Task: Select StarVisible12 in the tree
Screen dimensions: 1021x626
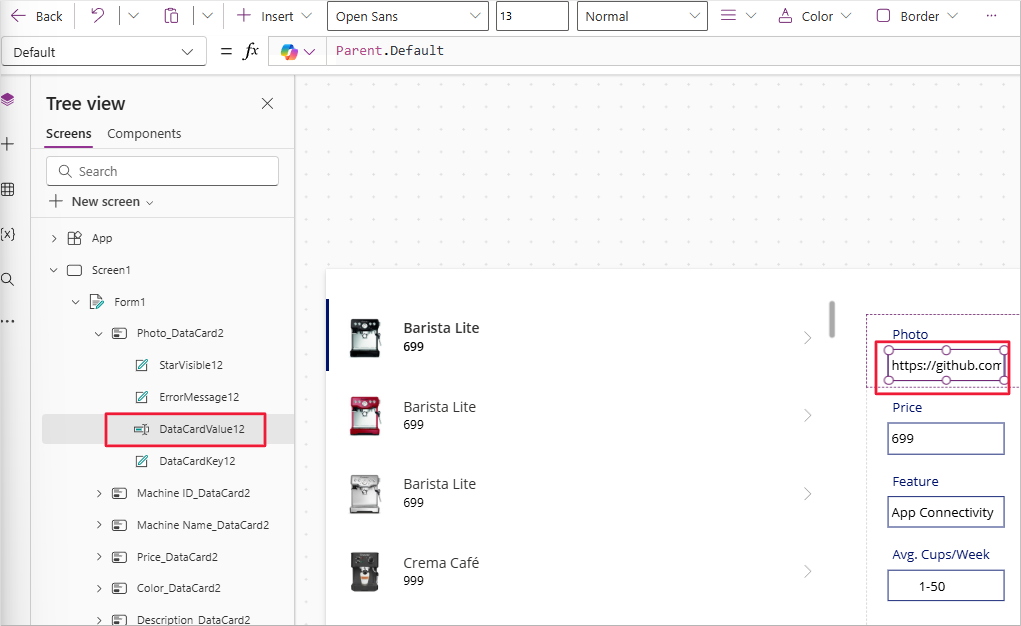Action: (191, 365)
